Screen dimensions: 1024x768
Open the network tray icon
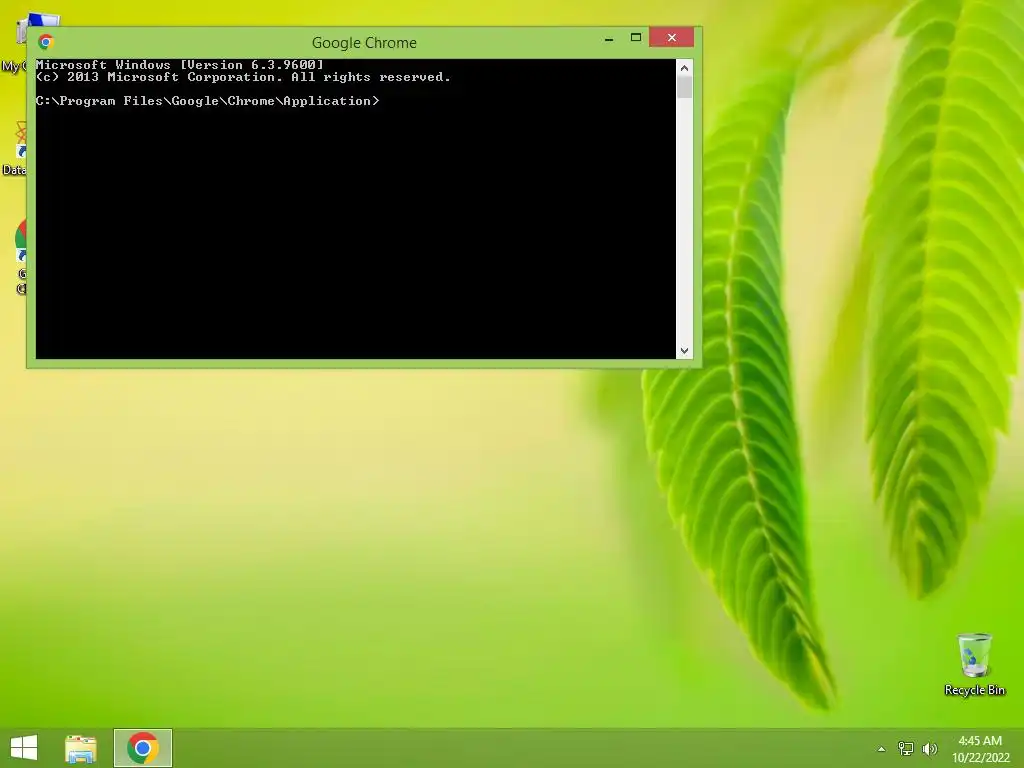(x=905, y=748)
